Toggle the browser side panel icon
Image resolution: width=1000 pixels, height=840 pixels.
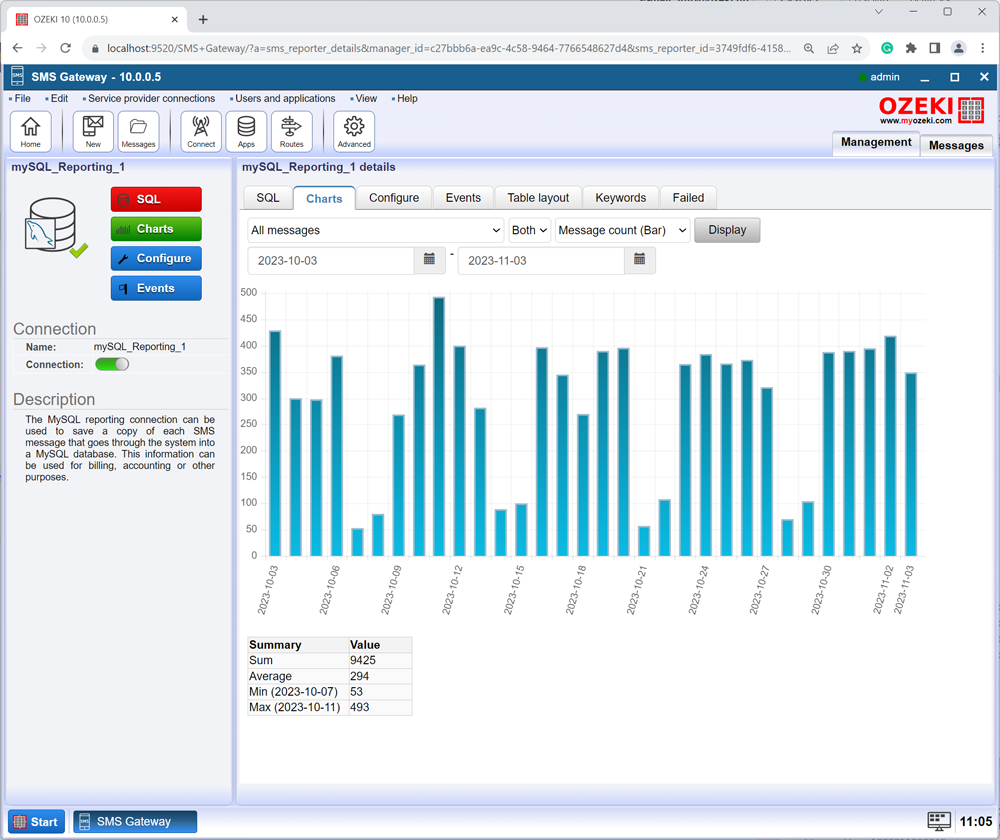tap(935, 48)
